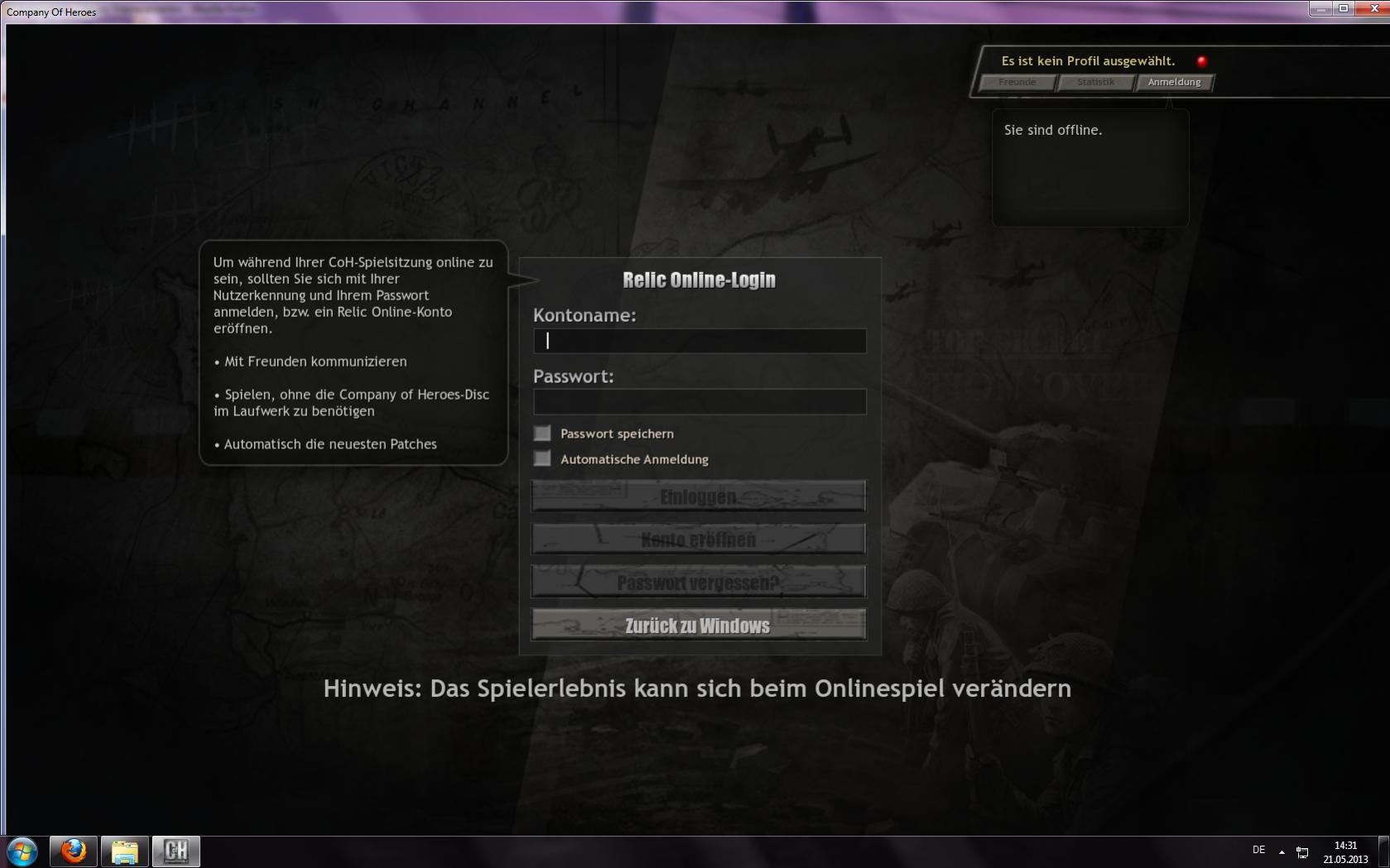Select the Passwort vergessen? button

[699, 583]
